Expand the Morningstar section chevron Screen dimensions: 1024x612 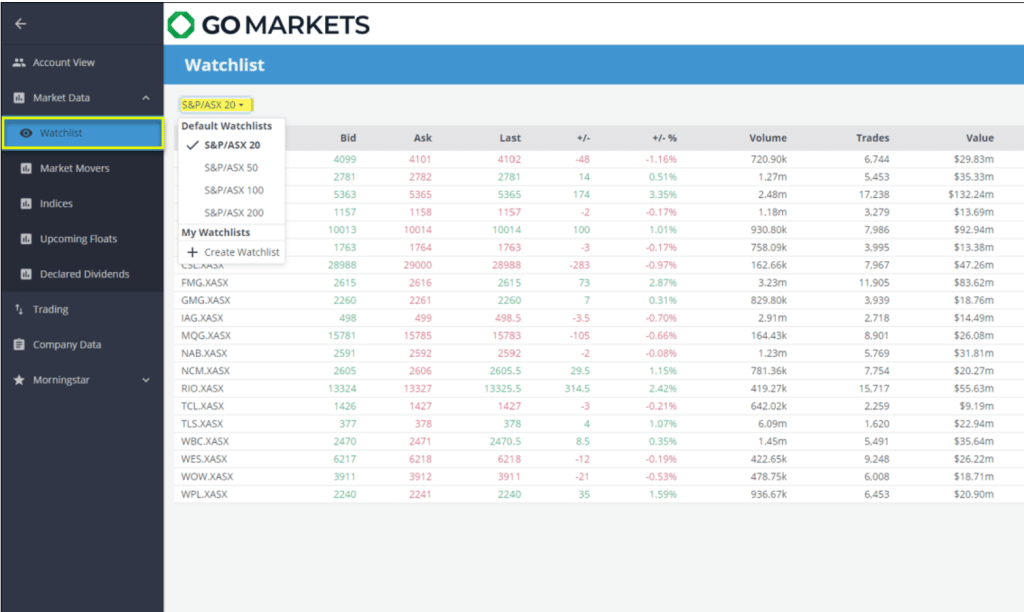146,380
